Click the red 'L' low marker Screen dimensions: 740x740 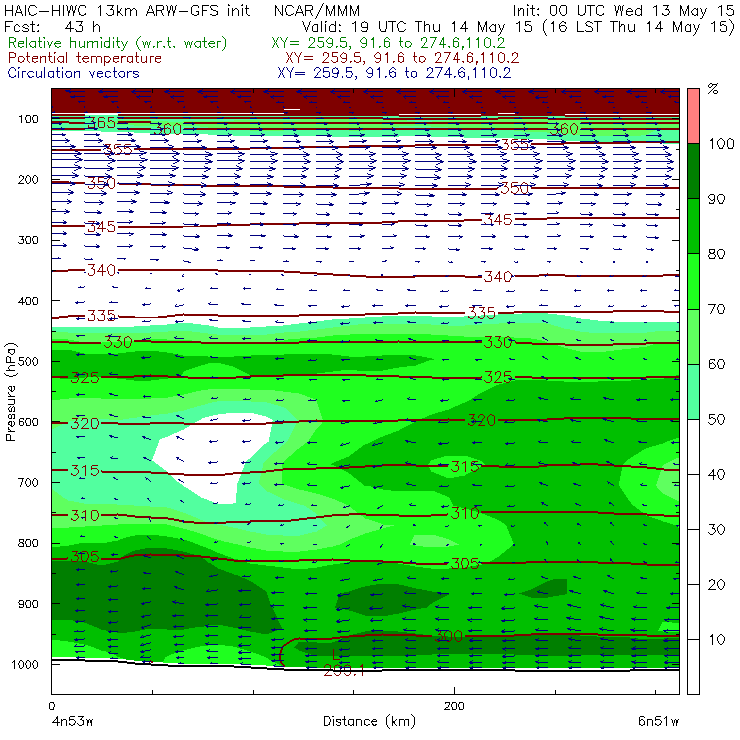[335, 655]
